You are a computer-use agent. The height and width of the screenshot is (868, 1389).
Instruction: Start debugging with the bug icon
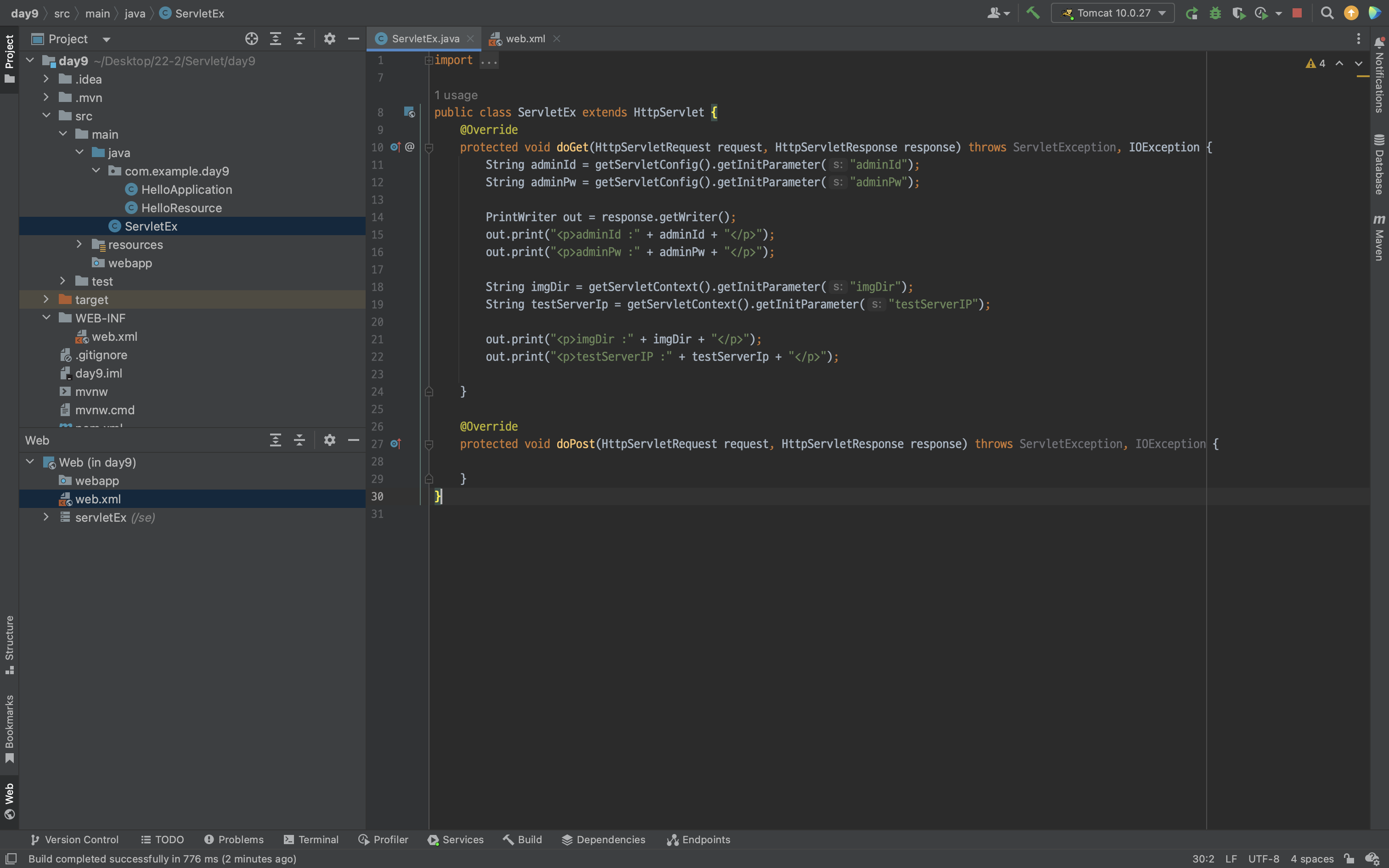click(x=1215, y=13)
